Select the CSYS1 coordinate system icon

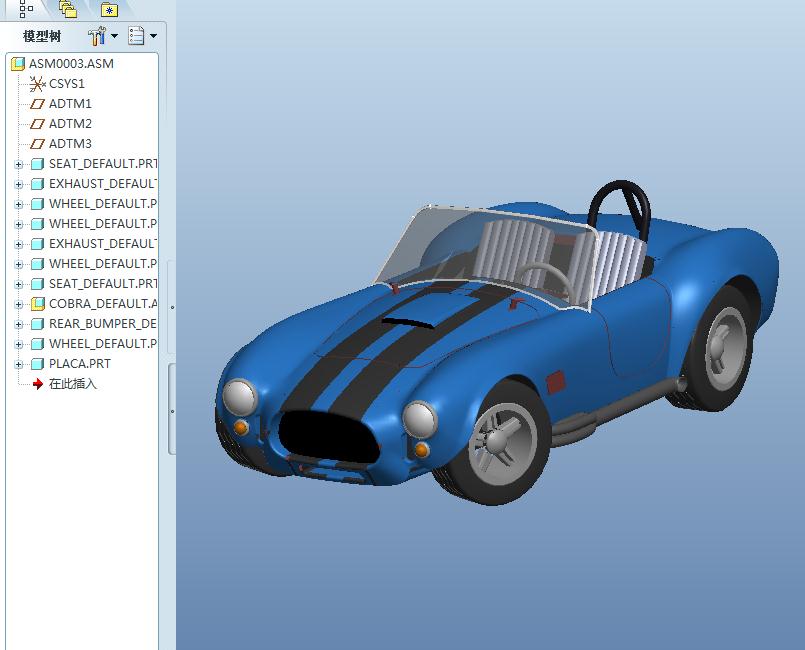38,84
